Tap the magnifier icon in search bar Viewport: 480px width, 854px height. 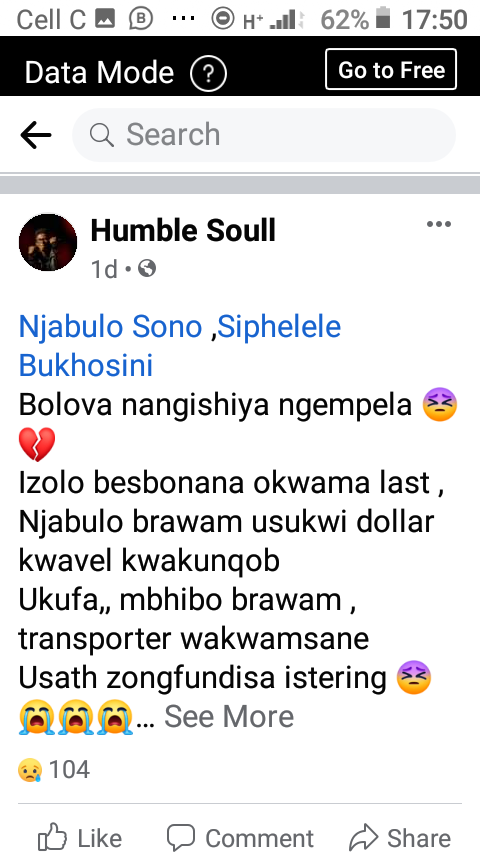[x=102, y=135]
